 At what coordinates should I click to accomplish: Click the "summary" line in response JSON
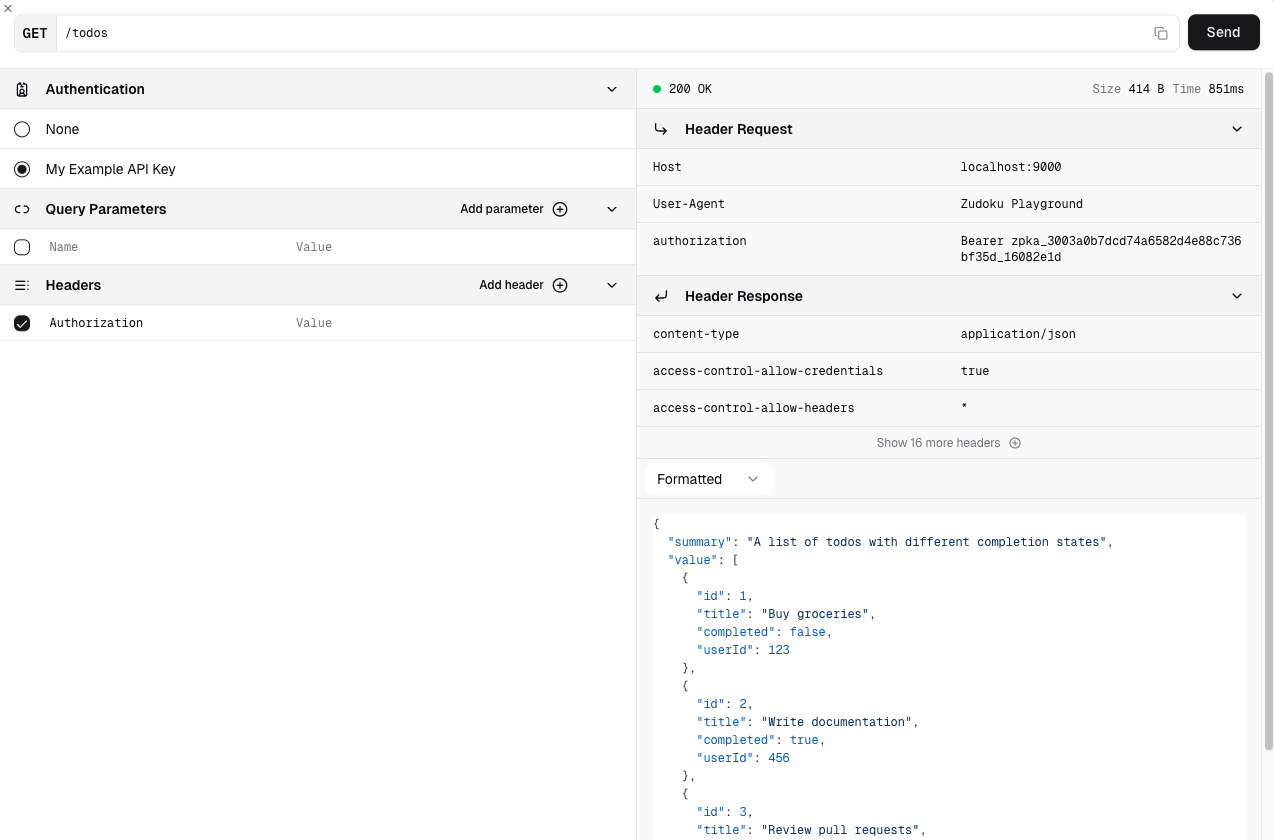click(x=890, y=542)
